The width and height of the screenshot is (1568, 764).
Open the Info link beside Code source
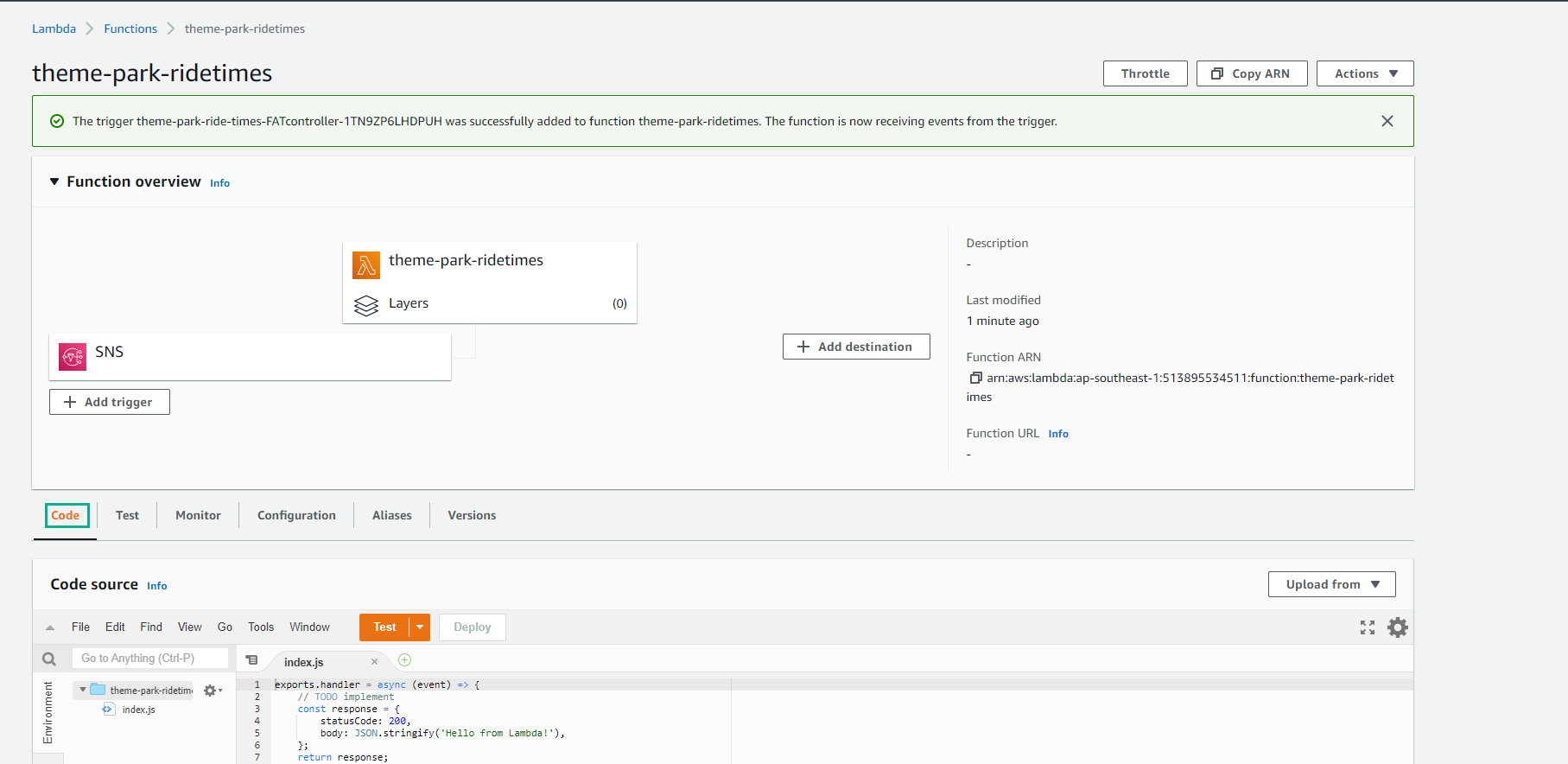click(x=157, y=586)
